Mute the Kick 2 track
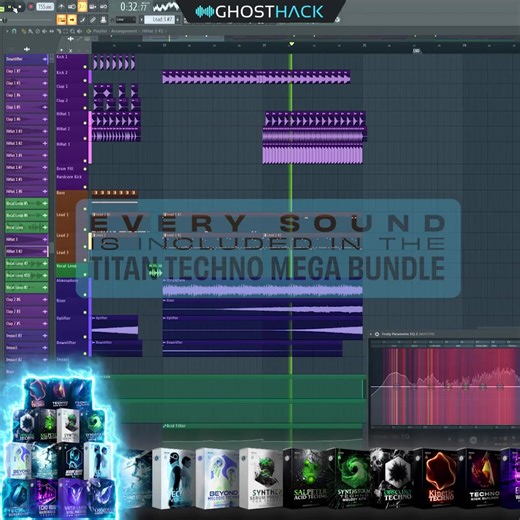The width and height of the screenshot is (520, 520). pyautogui.click(x=85, y=81)
